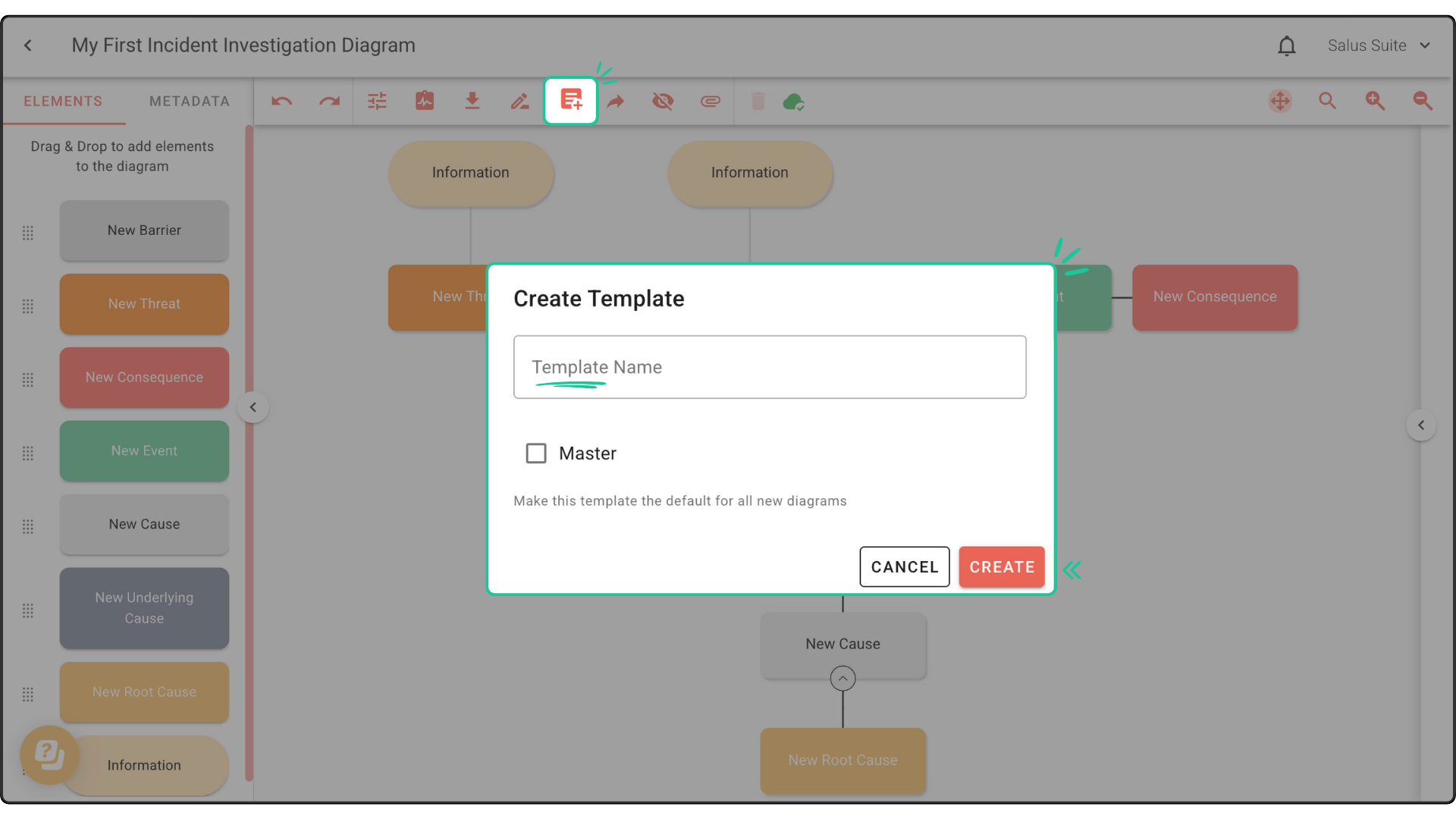Click the share forward arrow icon
The width and height of the screenshot is (1456, 819).
[616, 101]
